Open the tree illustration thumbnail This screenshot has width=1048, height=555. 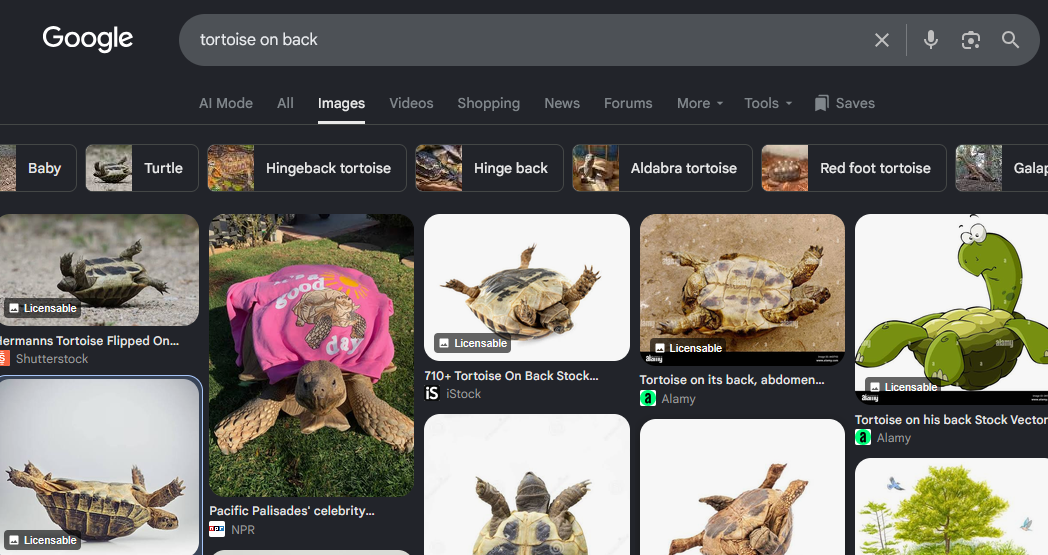click(951, 506)
